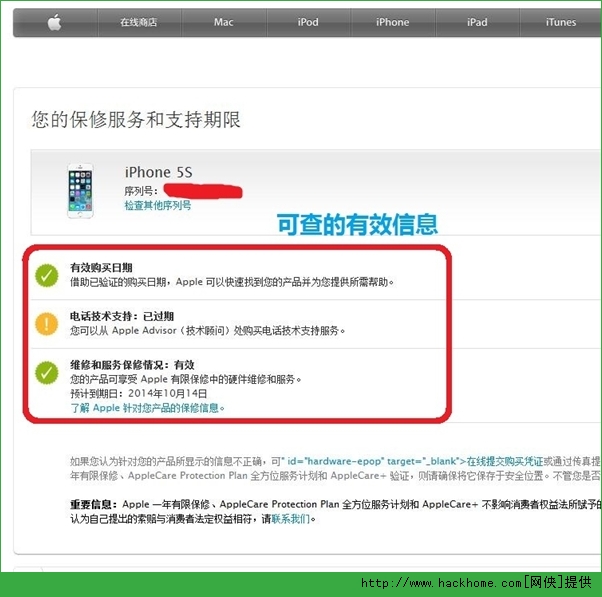Viewport: 602px width, 597px height.
Task: Click the 有效购买日期 heading
Action: pos(101,268)
